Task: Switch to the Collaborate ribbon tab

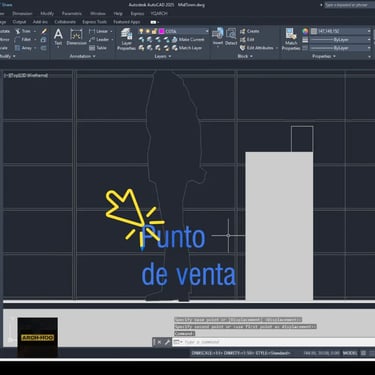Action: (x=65, y=22)
